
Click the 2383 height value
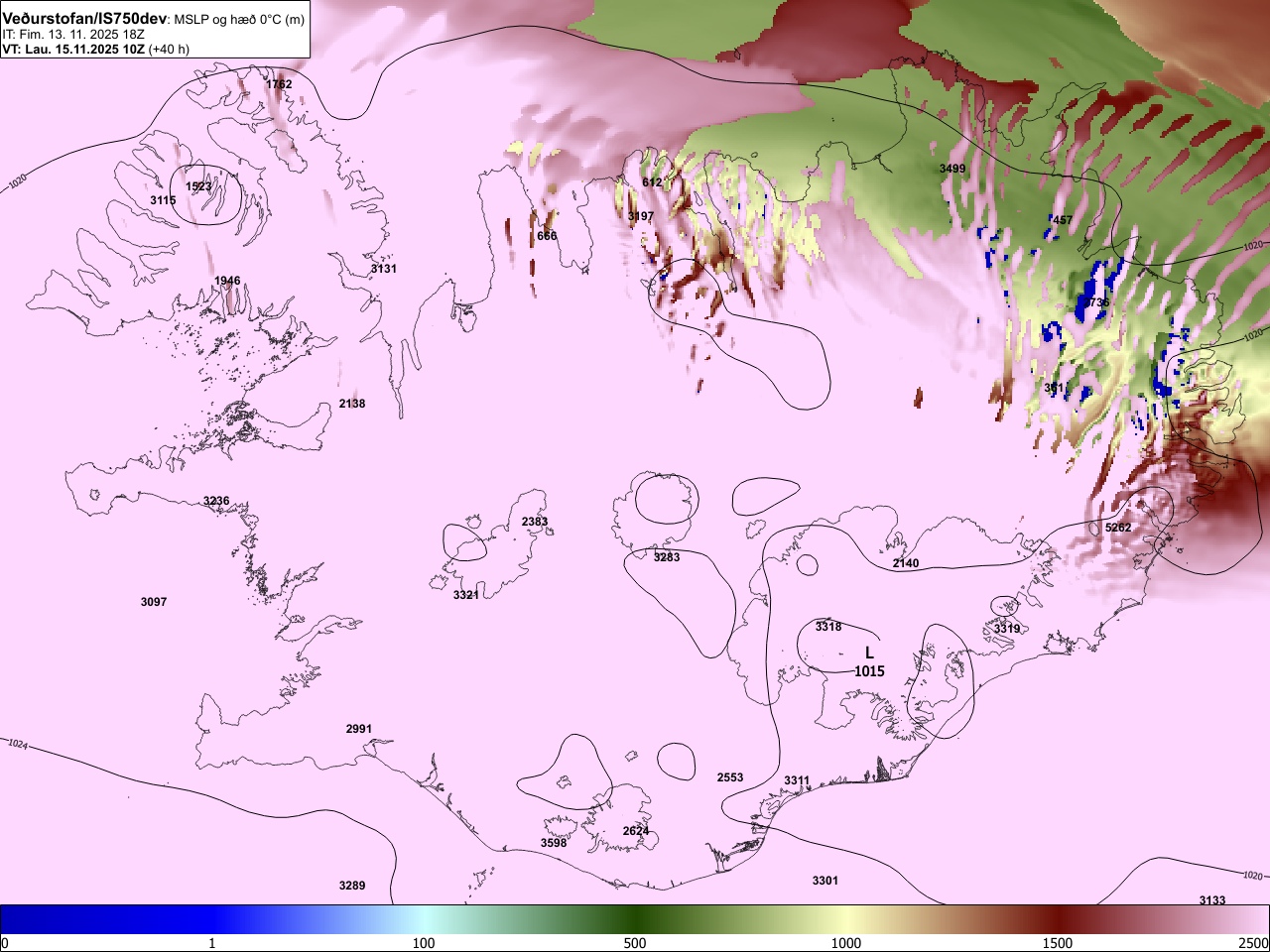[x=535, y=522]
